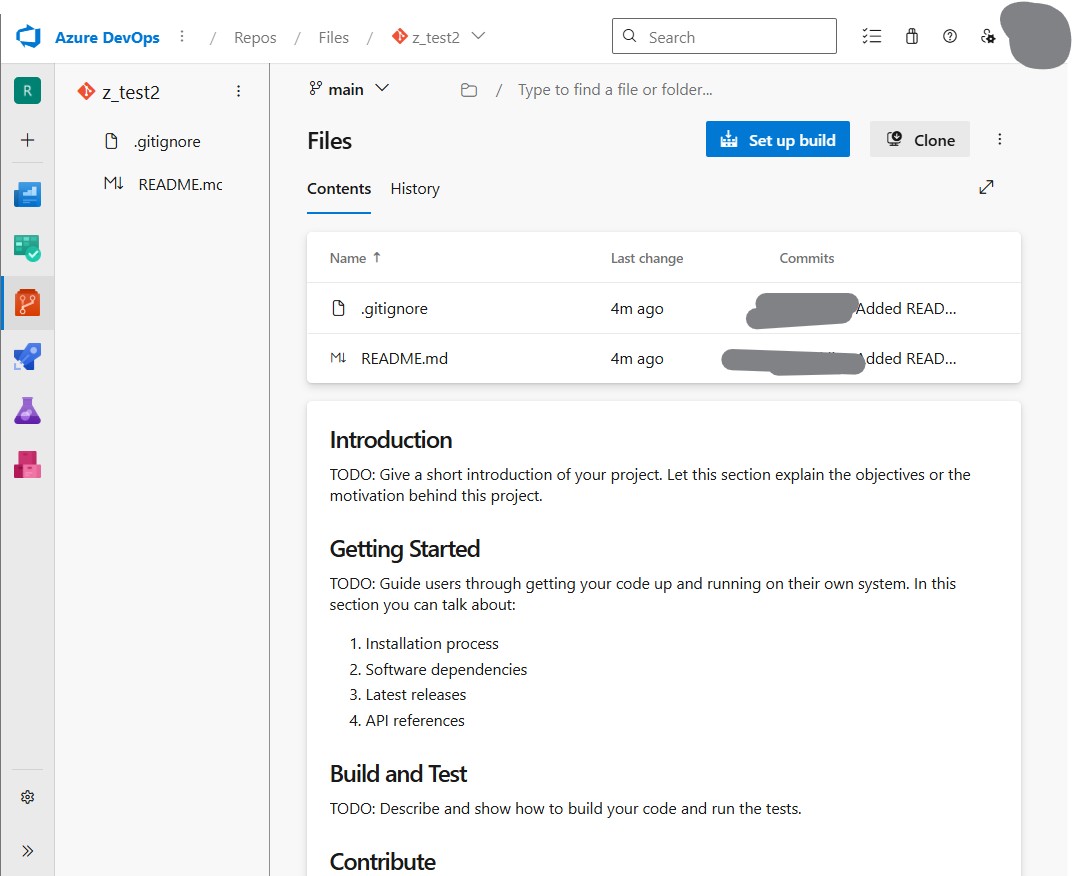Open the README.md commit 'dded READ...' link
This screenshot has height=876, width=1073.
[910, 359]
